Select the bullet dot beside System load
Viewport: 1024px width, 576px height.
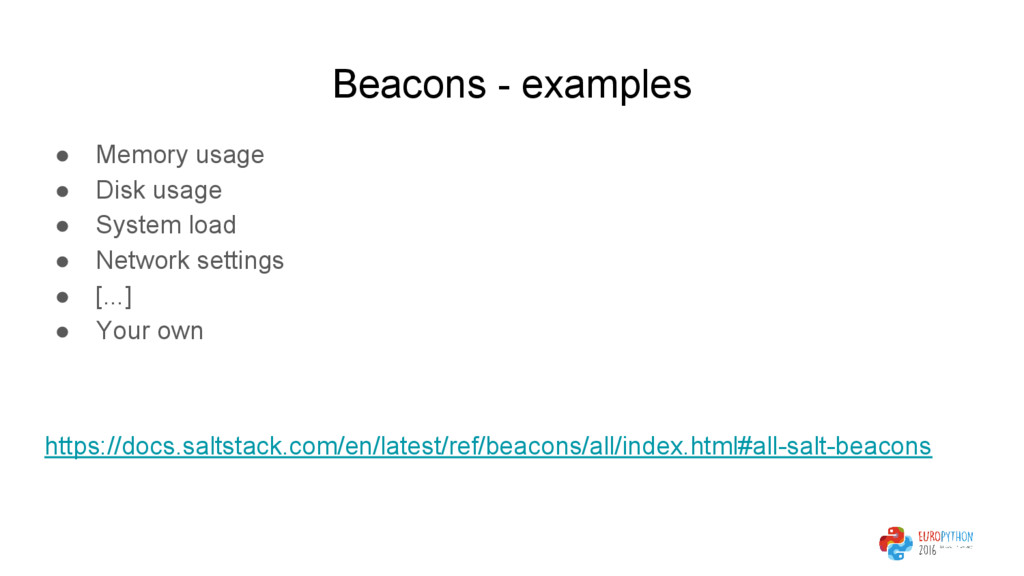coord(63,227)
